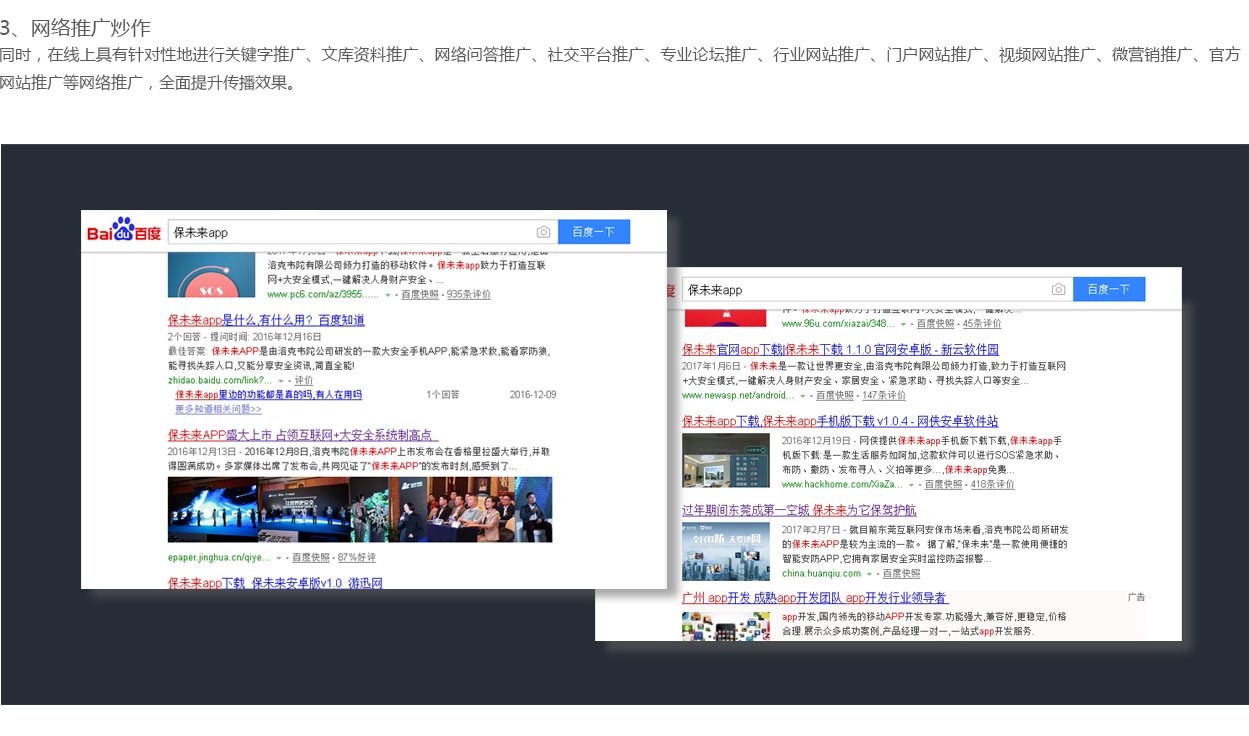Click camera image-search icon in left search bar
1249x736 pixels.
[x=543, y=232]
